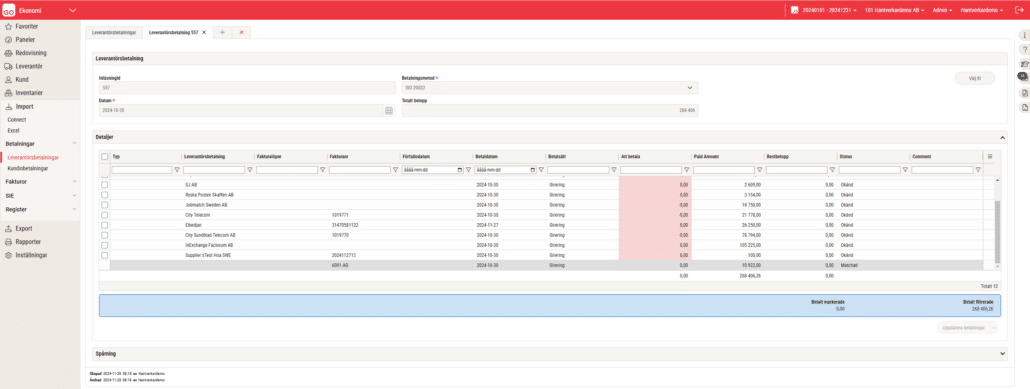
Task: Add a new tab with plus icon
Action: (x=222, y=32)
